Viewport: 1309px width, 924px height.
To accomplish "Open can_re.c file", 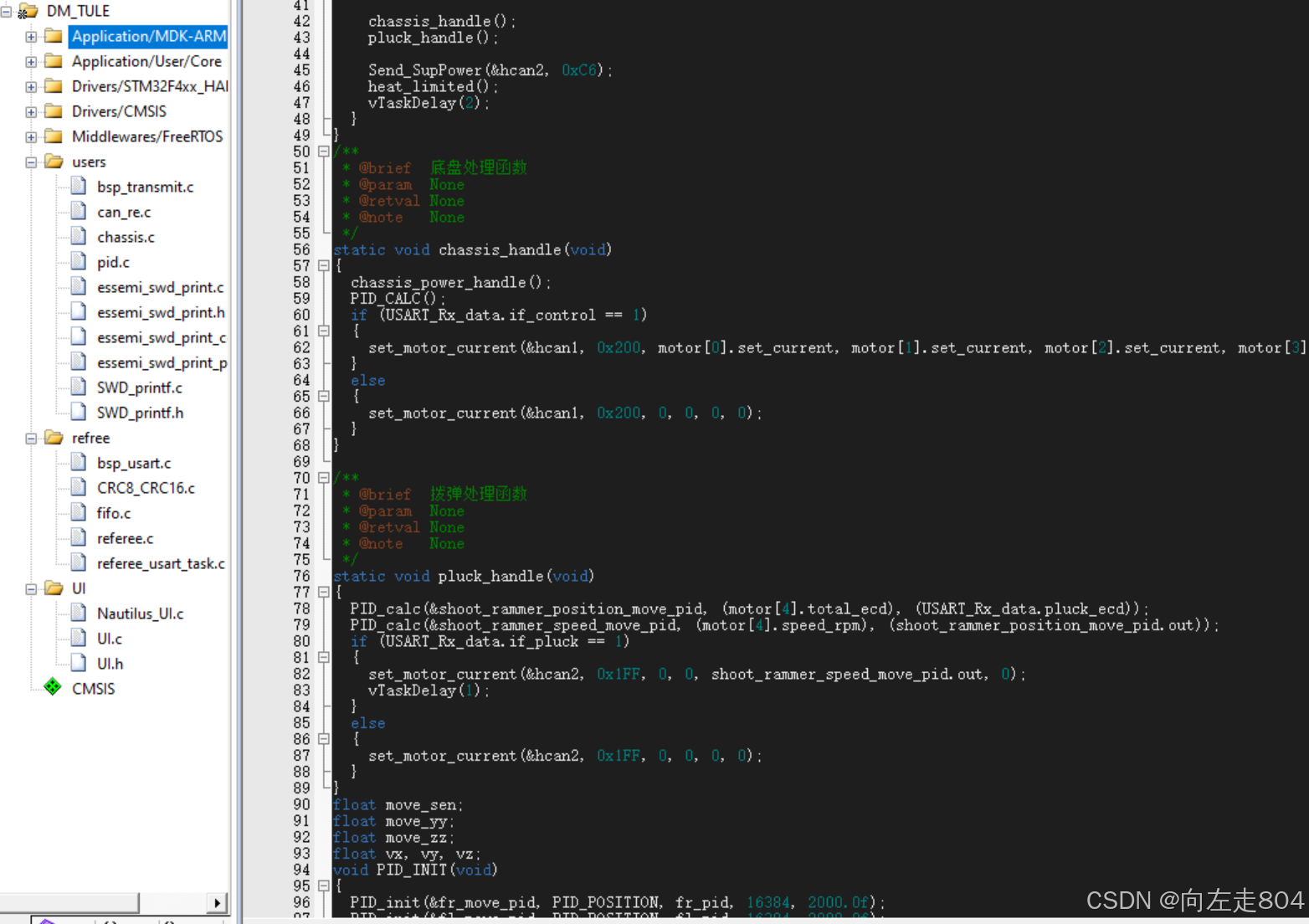I will click(124, 213).
